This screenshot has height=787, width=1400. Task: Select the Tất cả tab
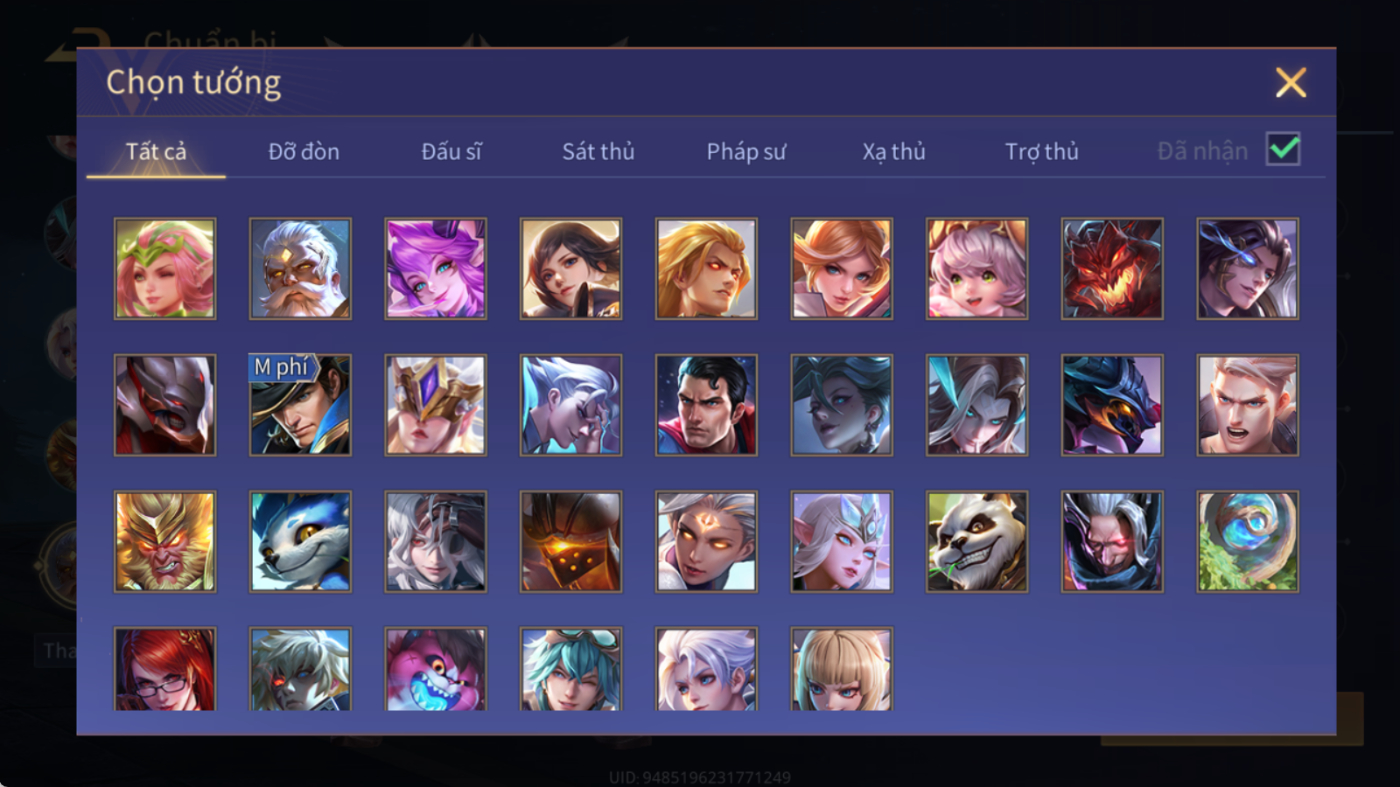pyautogui.click(x=156, y=152)
